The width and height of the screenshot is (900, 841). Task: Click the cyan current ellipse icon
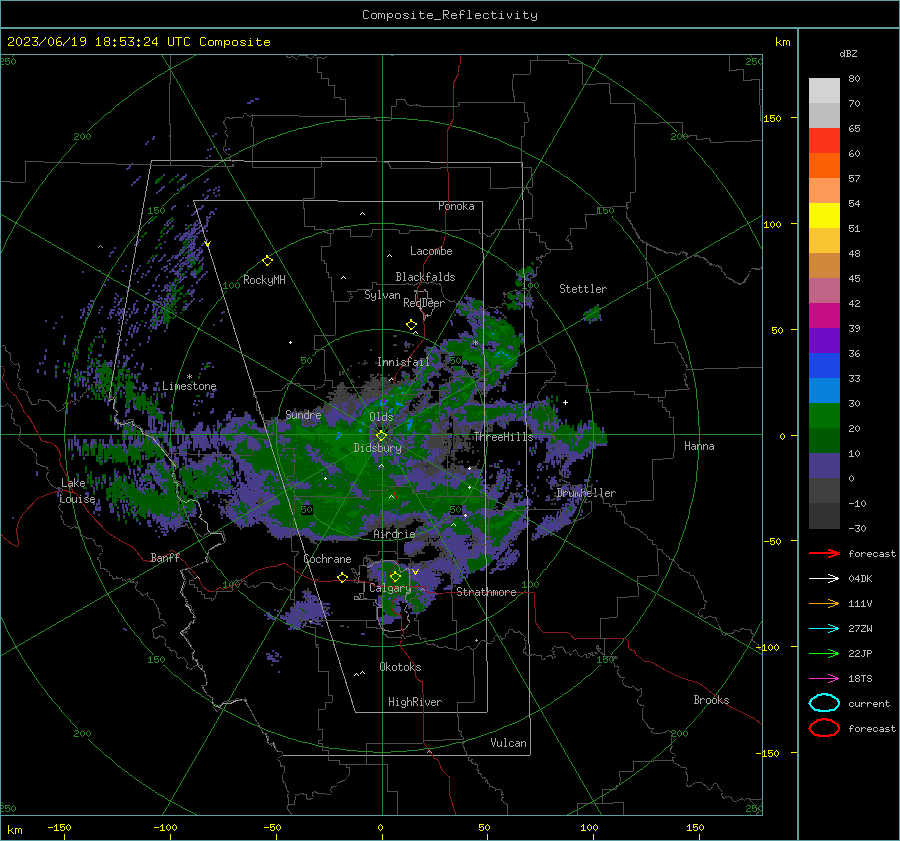tap(824, 703)
